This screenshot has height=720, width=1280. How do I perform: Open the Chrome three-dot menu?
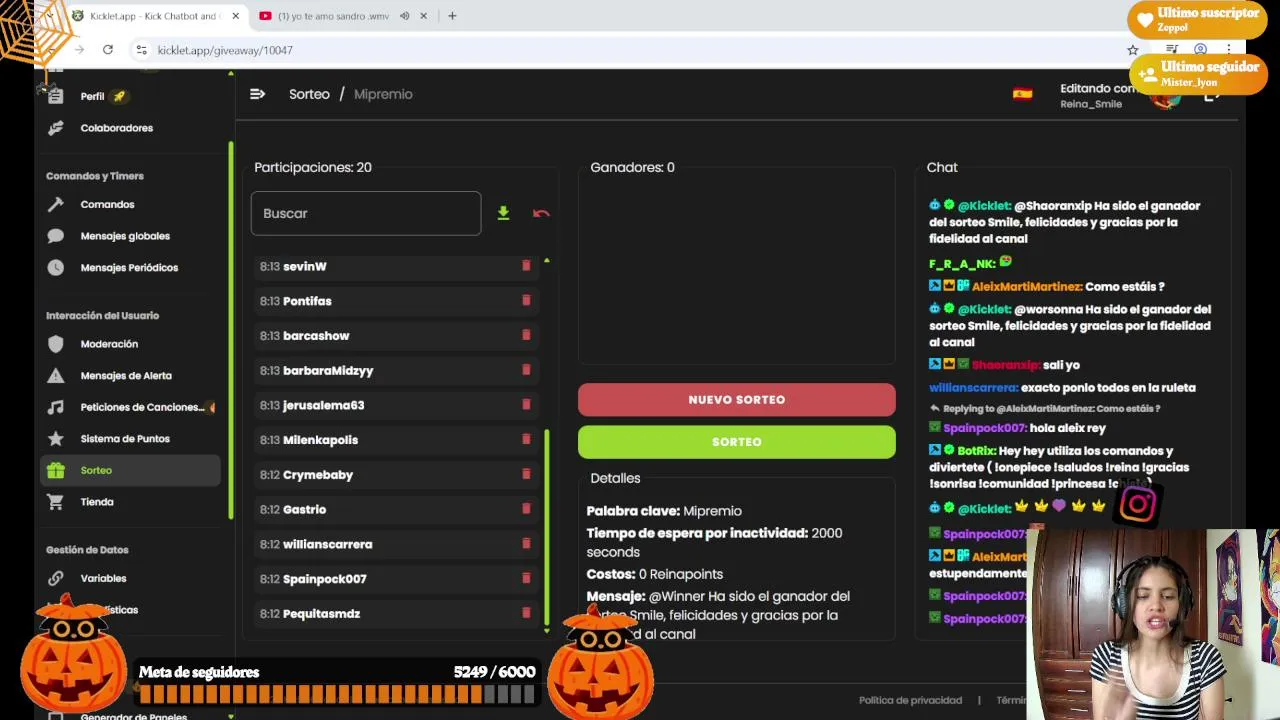tap(1229, 50)
